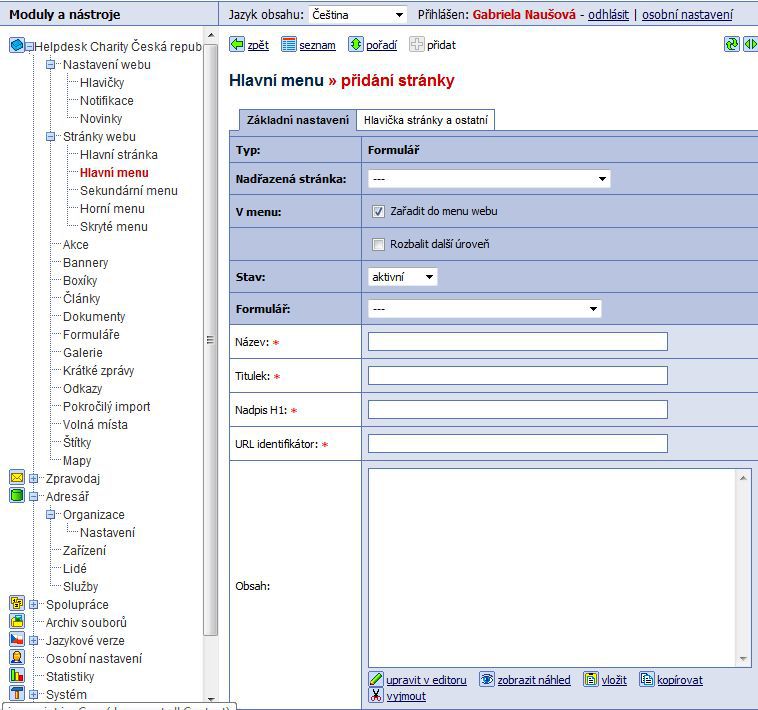Check Rozbalit další úroveň checkbox
Screen dimensions: 758x710
[x=378, y=244]
